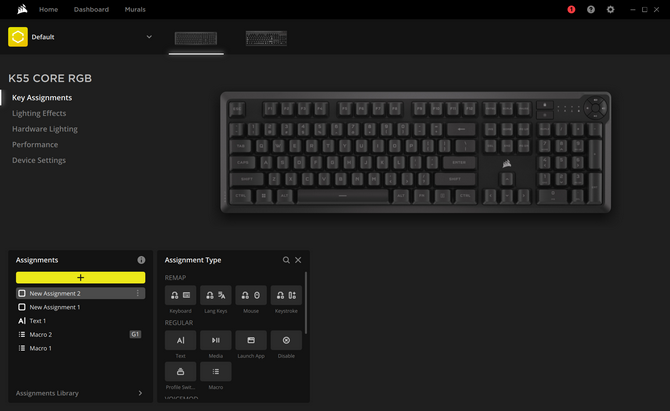The width and height of the screenshot is (670, 411).
Task: Open the help question mark icon
Action: point(591,9)
